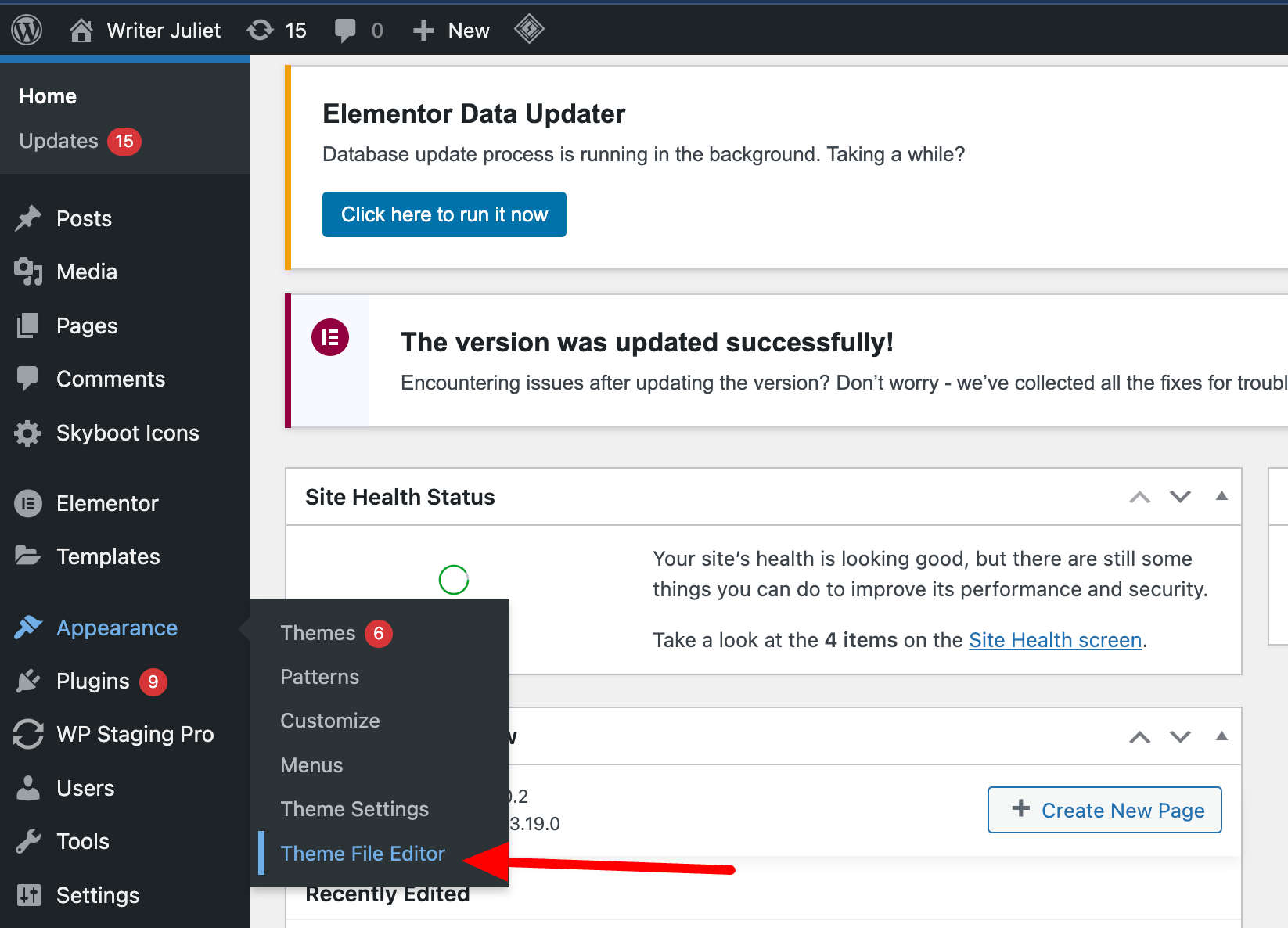Image resolution: width=1288 pixels, height=928 pixels.
Task: Click the Themes 6 updates badge
Action: coord(379,633)
